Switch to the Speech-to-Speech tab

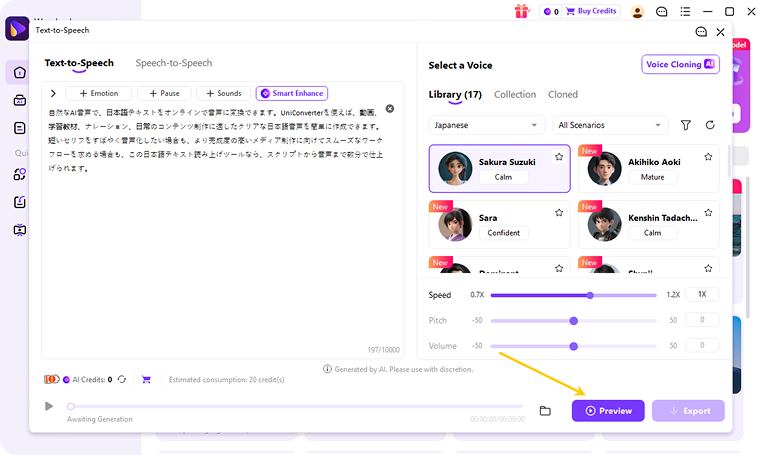point(174,63)
